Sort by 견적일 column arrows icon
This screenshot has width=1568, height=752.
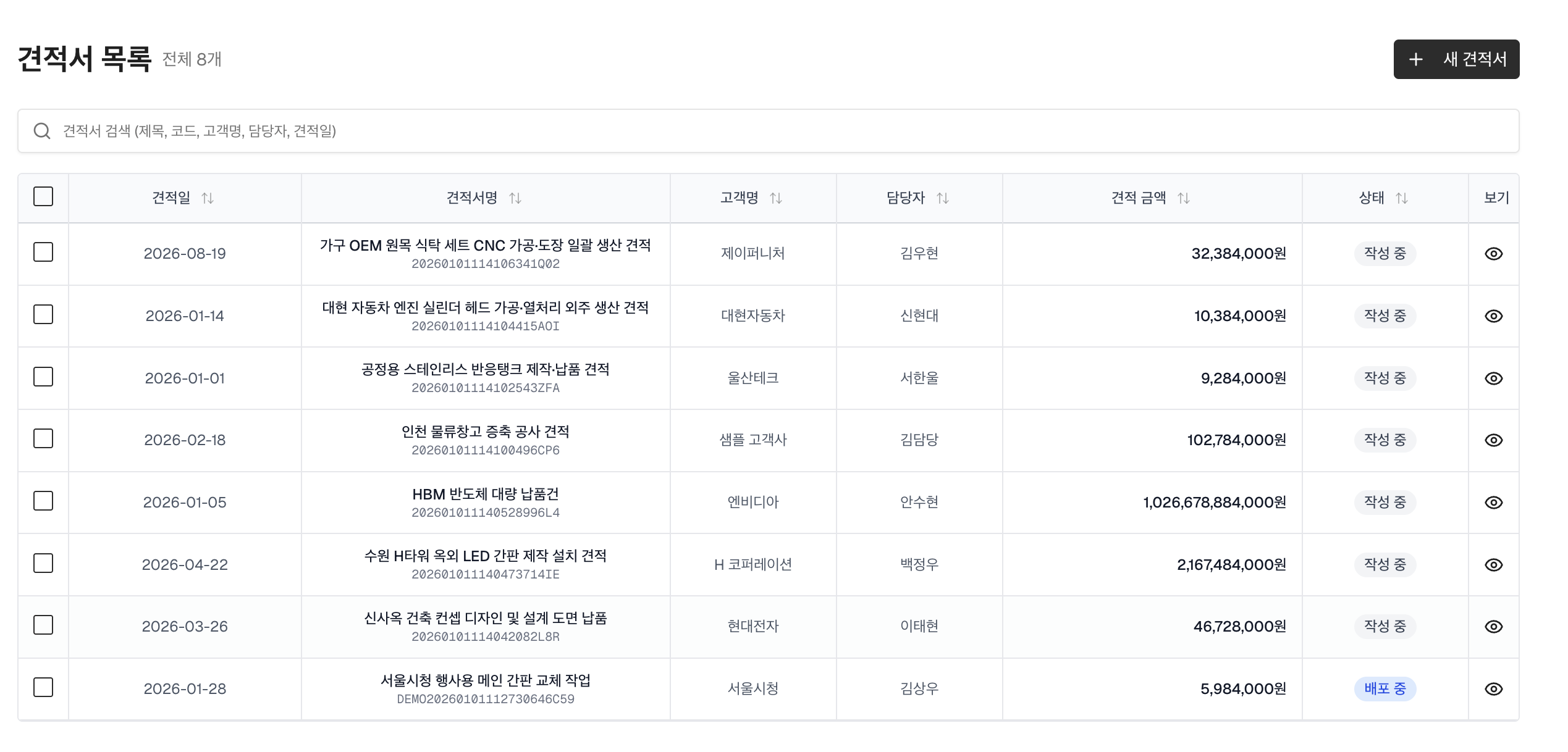click(208, 198)
